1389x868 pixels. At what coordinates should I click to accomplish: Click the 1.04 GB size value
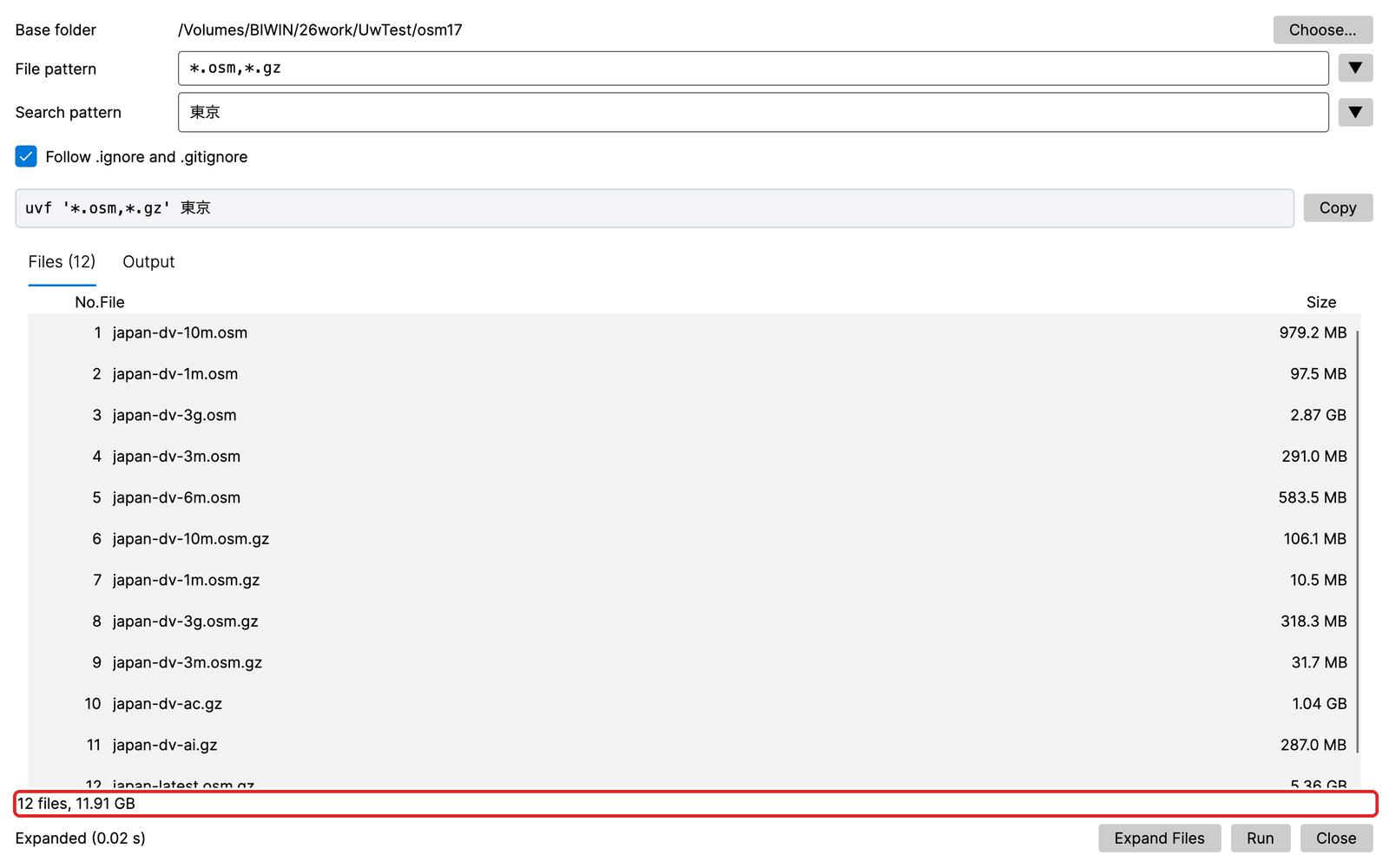coord(1319,704)
